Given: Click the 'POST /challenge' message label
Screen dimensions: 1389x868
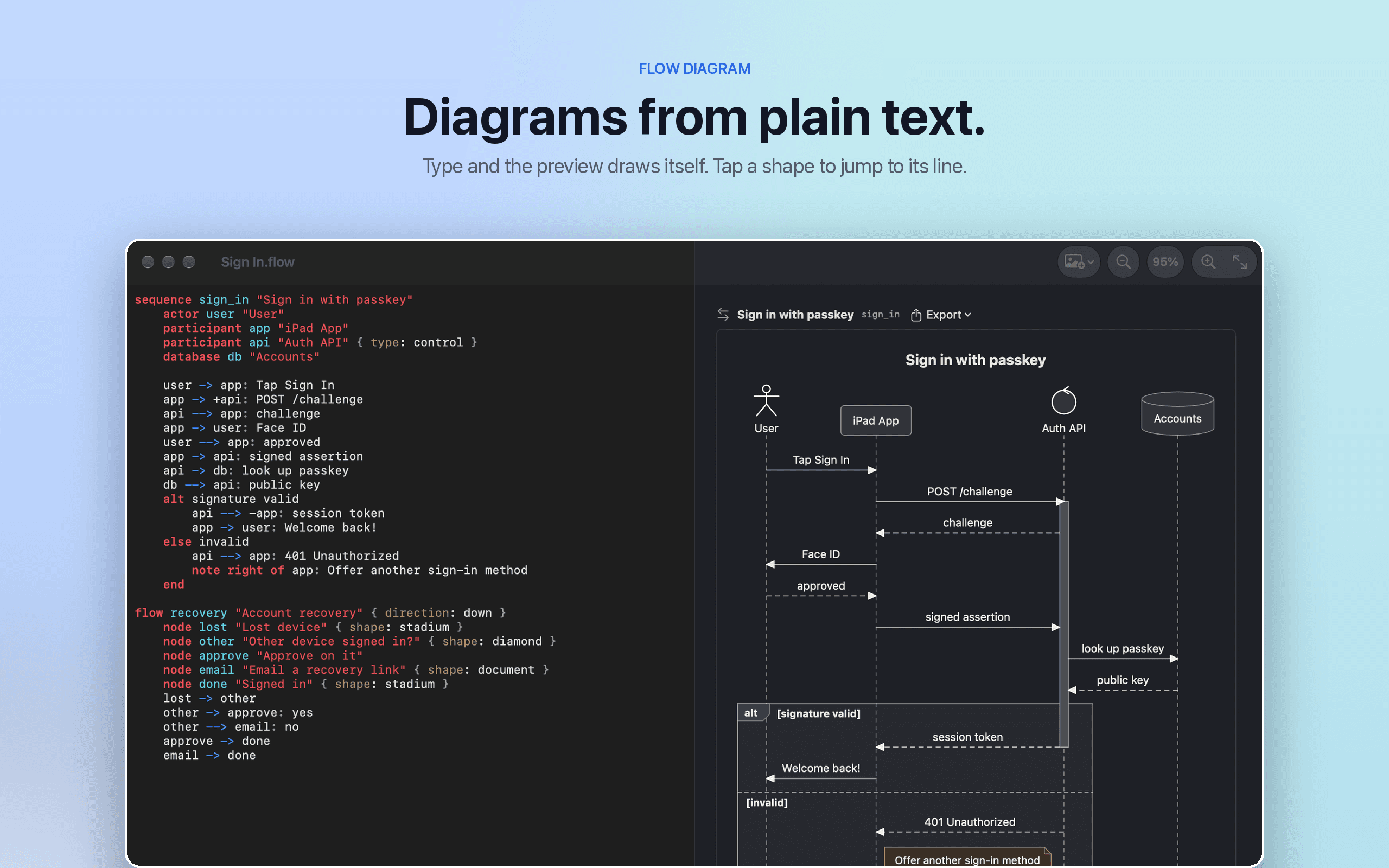Looking at the screenshot, I should coord(970,492).
